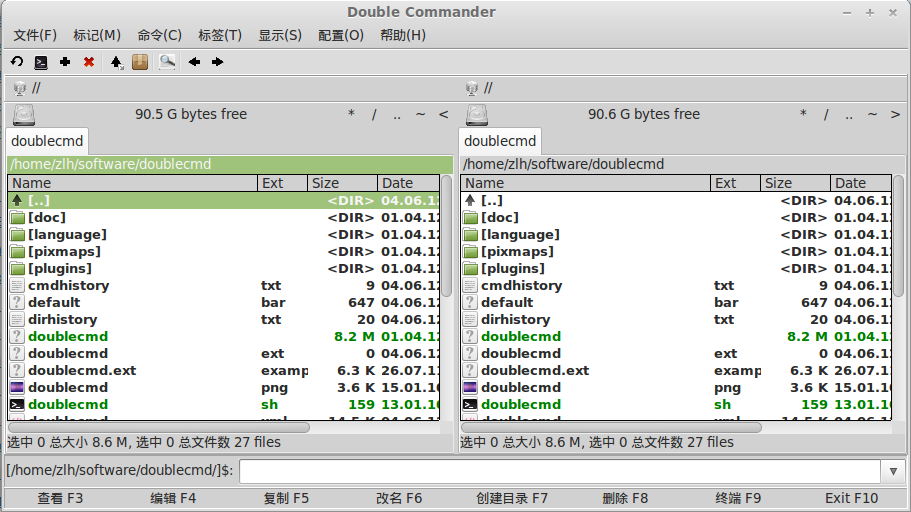Image resolution: width=911 pixels, height=512 pixels.
Task: Click the right panel [plugins] folder icon
Action: (470, 268)
